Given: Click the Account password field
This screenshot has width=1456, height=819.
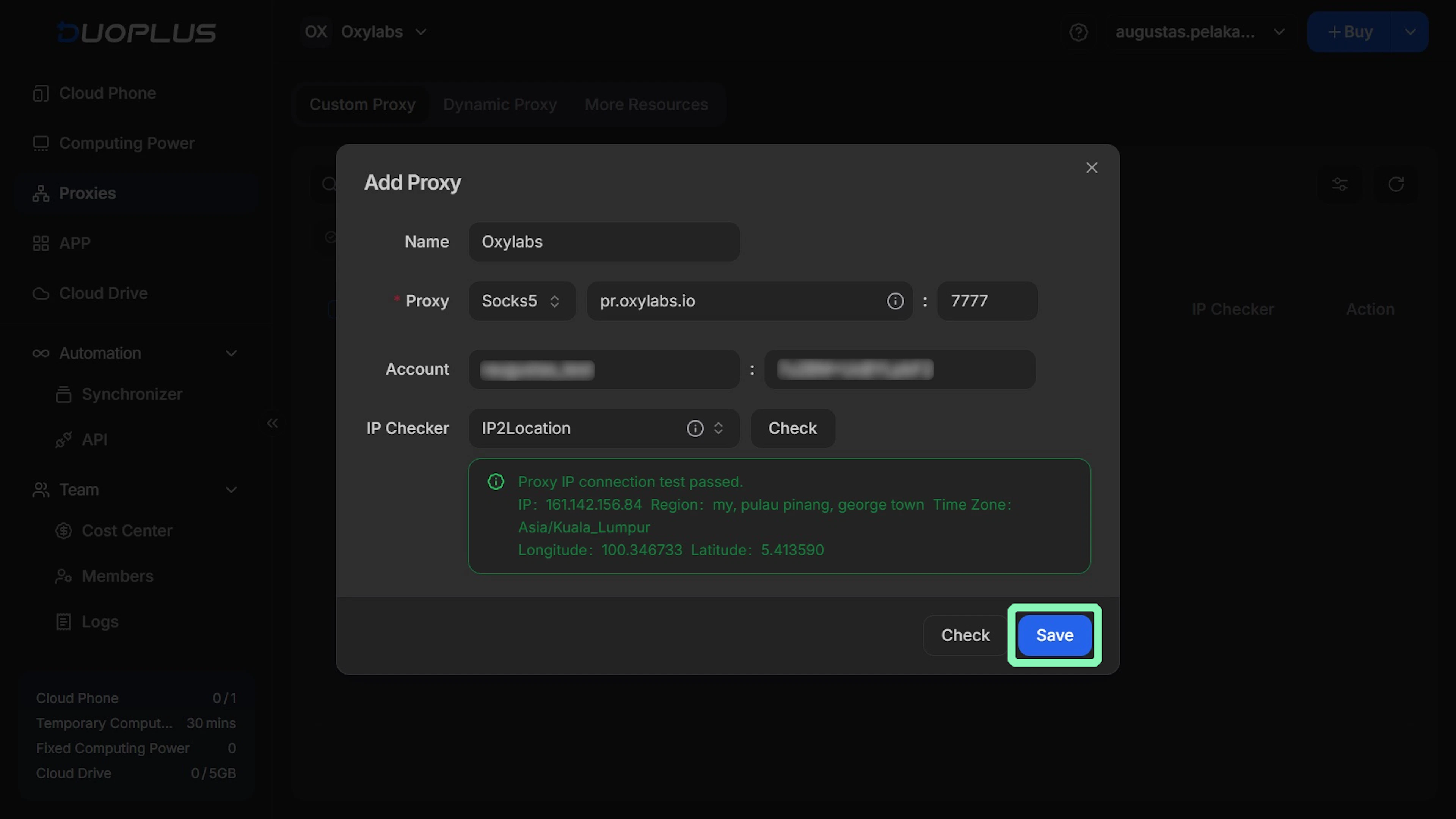Looking at the screenshot, I should pos(899,369).
